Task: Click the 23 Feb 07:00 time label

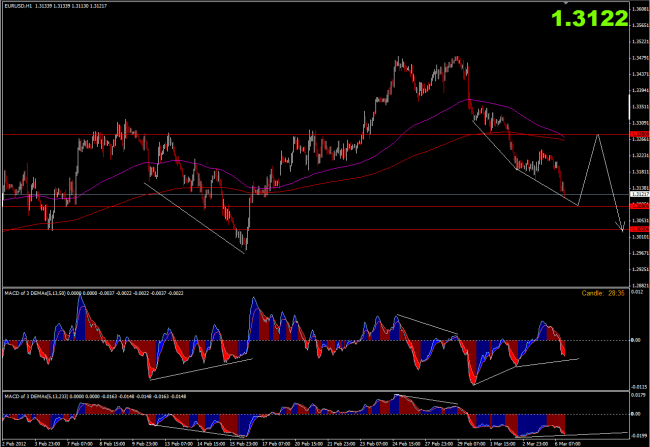Action: click(374, 444)
